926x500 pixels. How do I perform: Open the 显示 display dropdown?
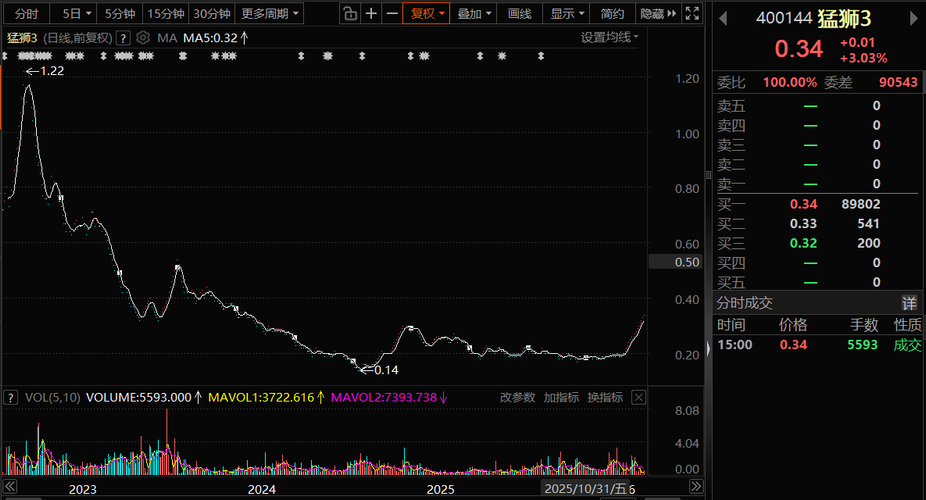[x=566, y=14]
